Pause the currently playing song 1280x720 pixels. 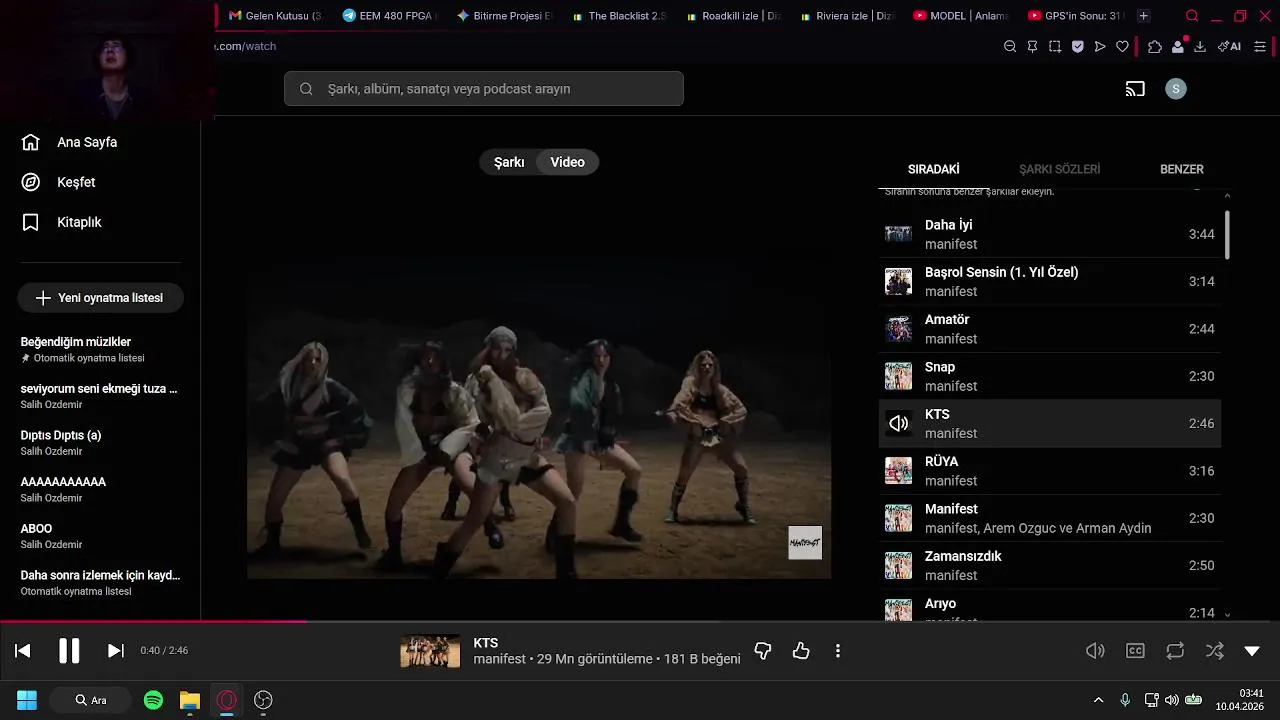tap(69, 651)
